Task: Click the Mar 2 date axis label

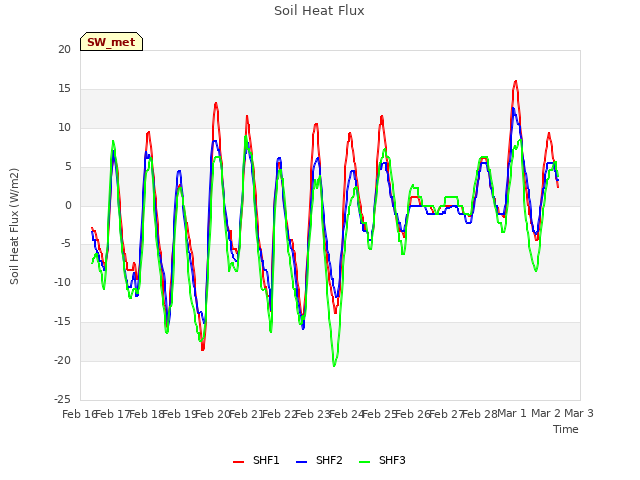Action: [x=546, y=413]
